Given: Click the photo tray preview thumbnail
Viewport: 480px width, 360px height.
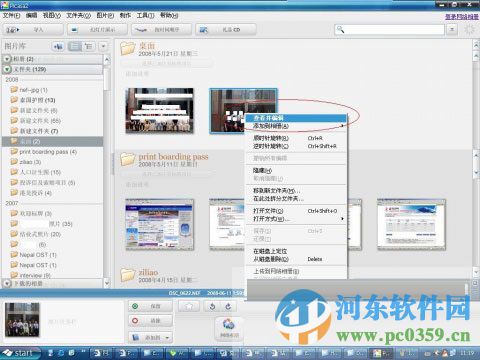Looking at the screenshot, I should click(x=22, y=319).
